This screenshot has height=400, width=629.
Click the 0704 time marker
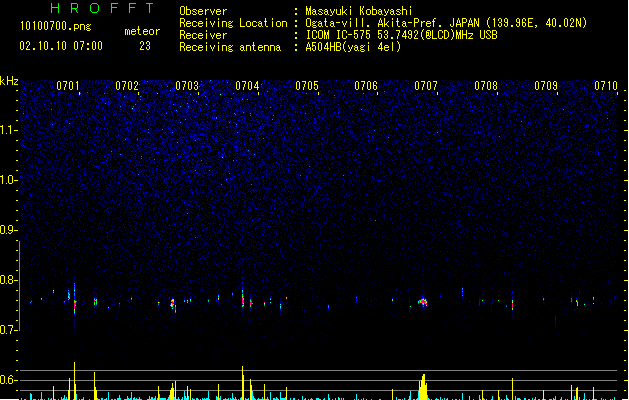(247, 86)
